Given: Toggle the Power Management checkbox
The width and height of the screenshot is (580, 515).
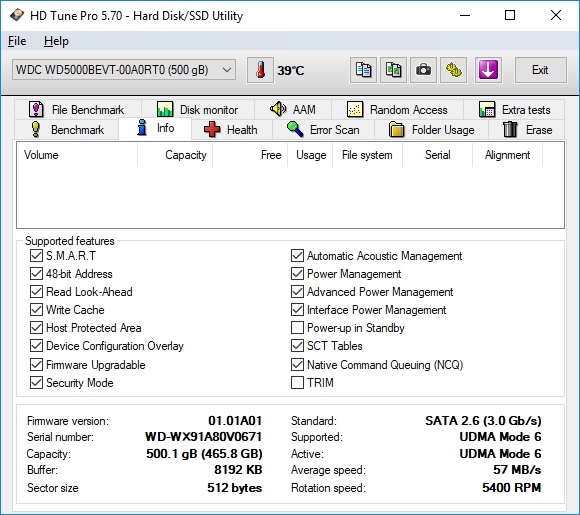Looking at the screenshot, I should tap(297, 274).
